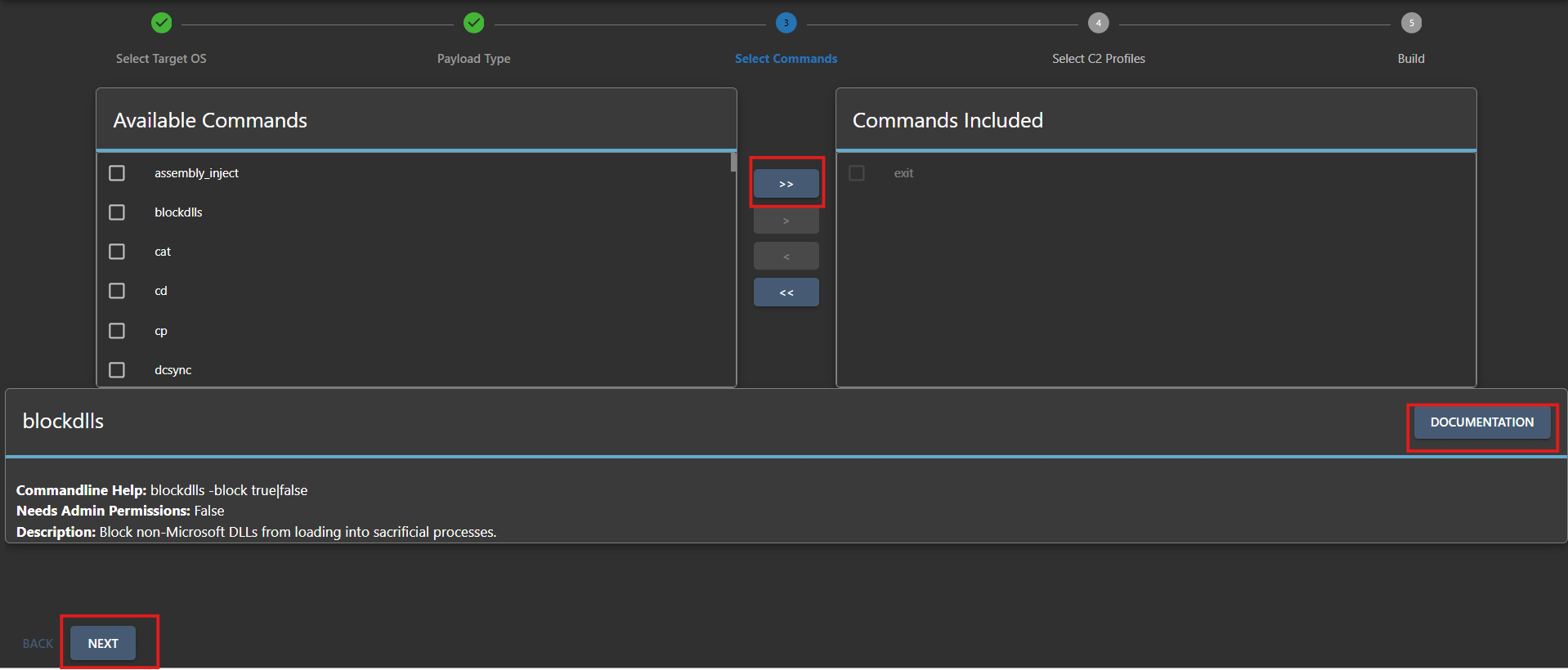
Task: Click the 'cd' command name
Action: click(161, 291)
